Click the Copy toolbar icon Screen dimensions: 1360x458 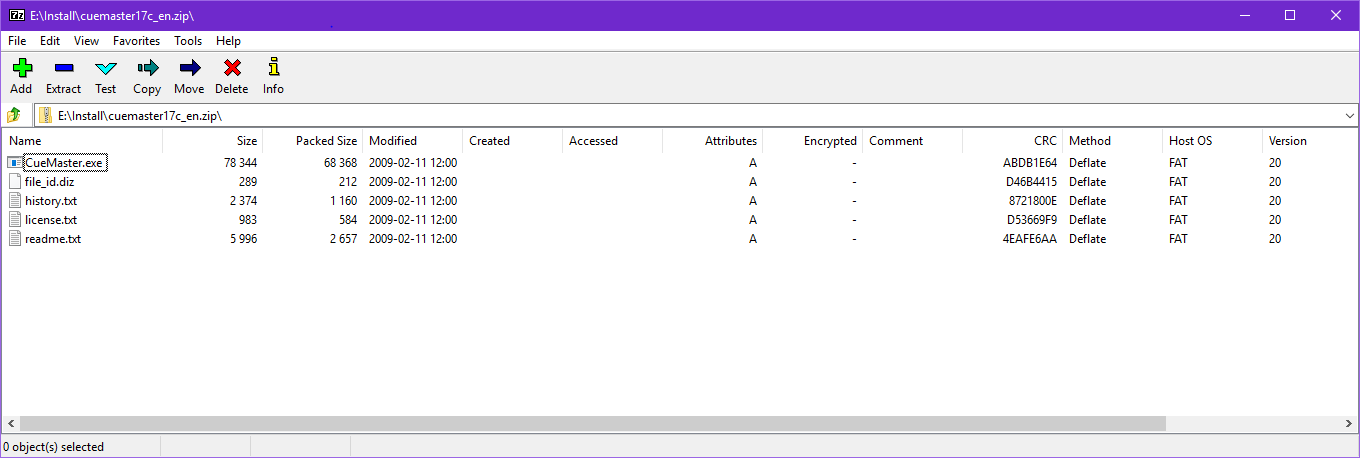[147, 68]
